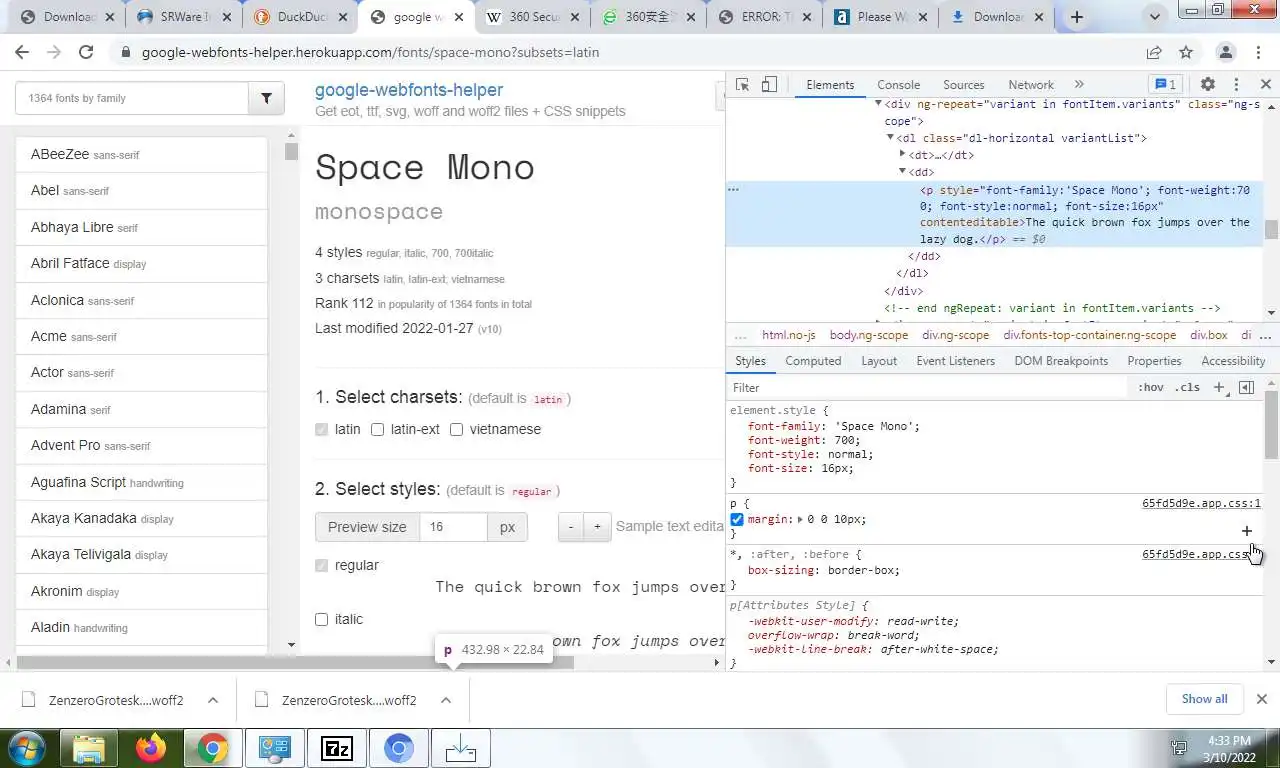Open the 1 issue messages badge
1280x768 pixels.
tap(1165, 85)
